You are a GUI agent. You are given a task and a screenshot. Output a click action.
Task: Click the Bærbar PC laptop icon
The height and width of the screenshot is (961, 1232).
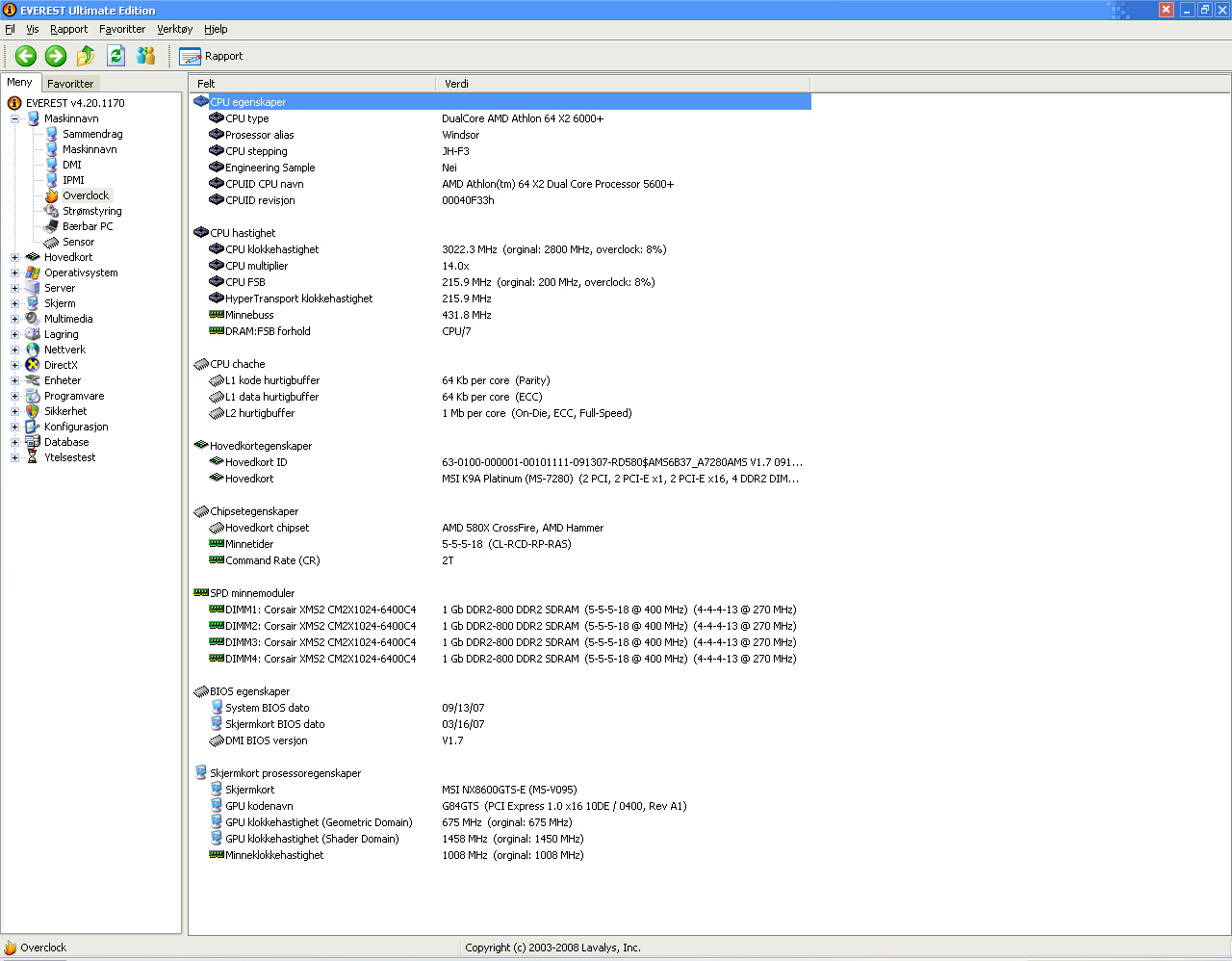point(52,226)
